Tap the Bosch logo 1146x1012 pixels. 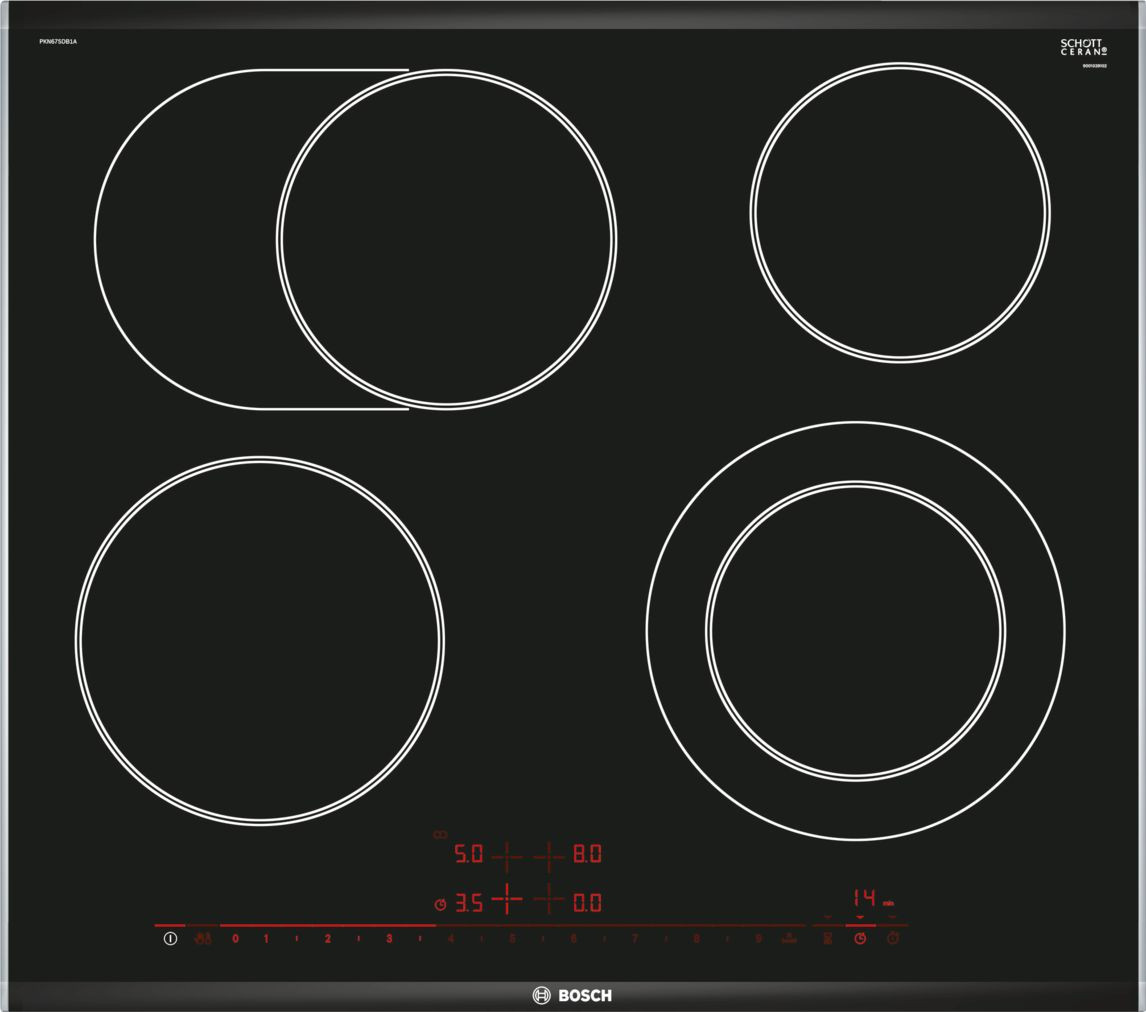[x=573, y=997]
